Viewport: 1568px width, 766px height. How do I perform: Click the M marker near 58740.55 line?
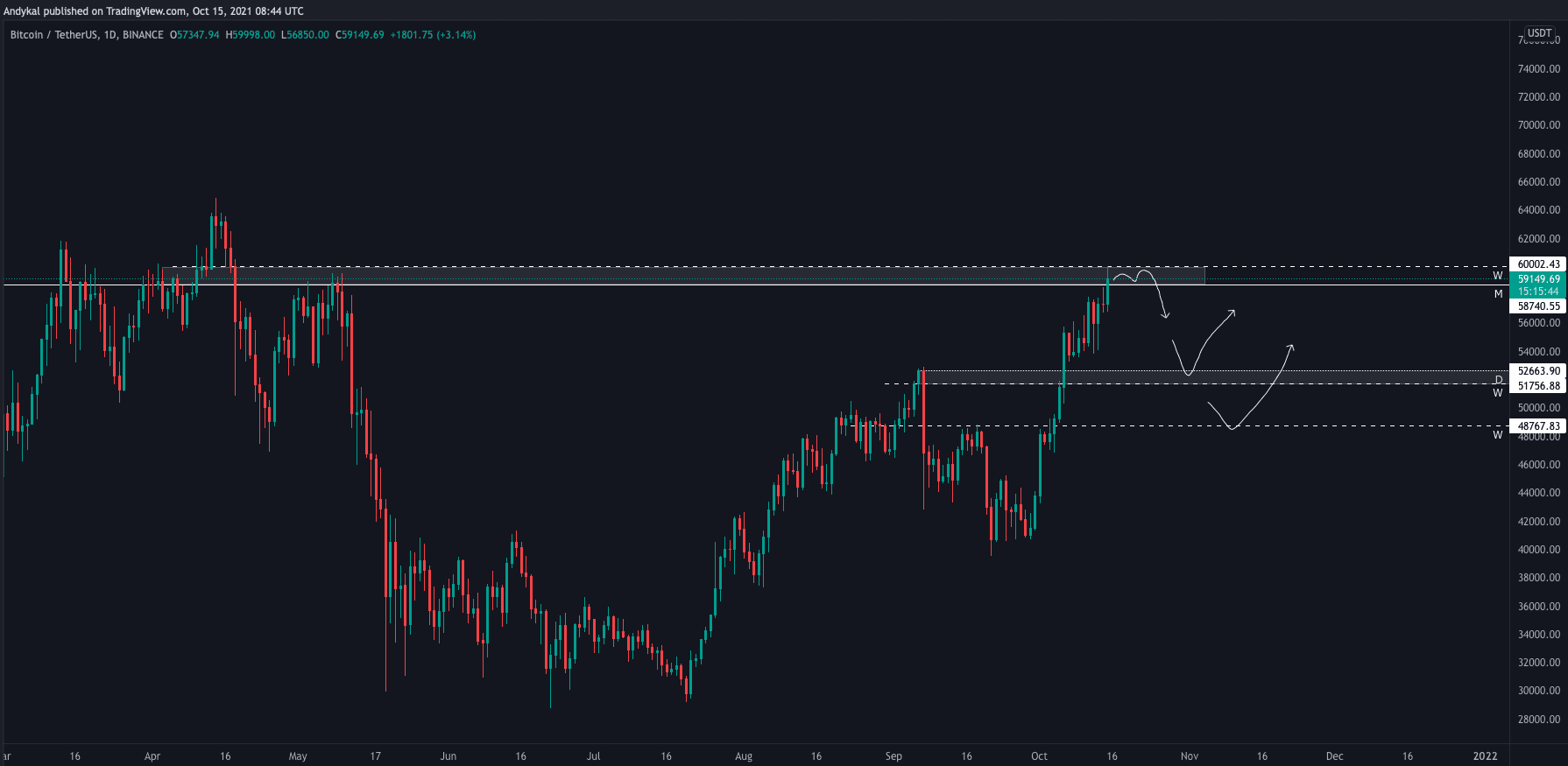(x=1498, y=294)
